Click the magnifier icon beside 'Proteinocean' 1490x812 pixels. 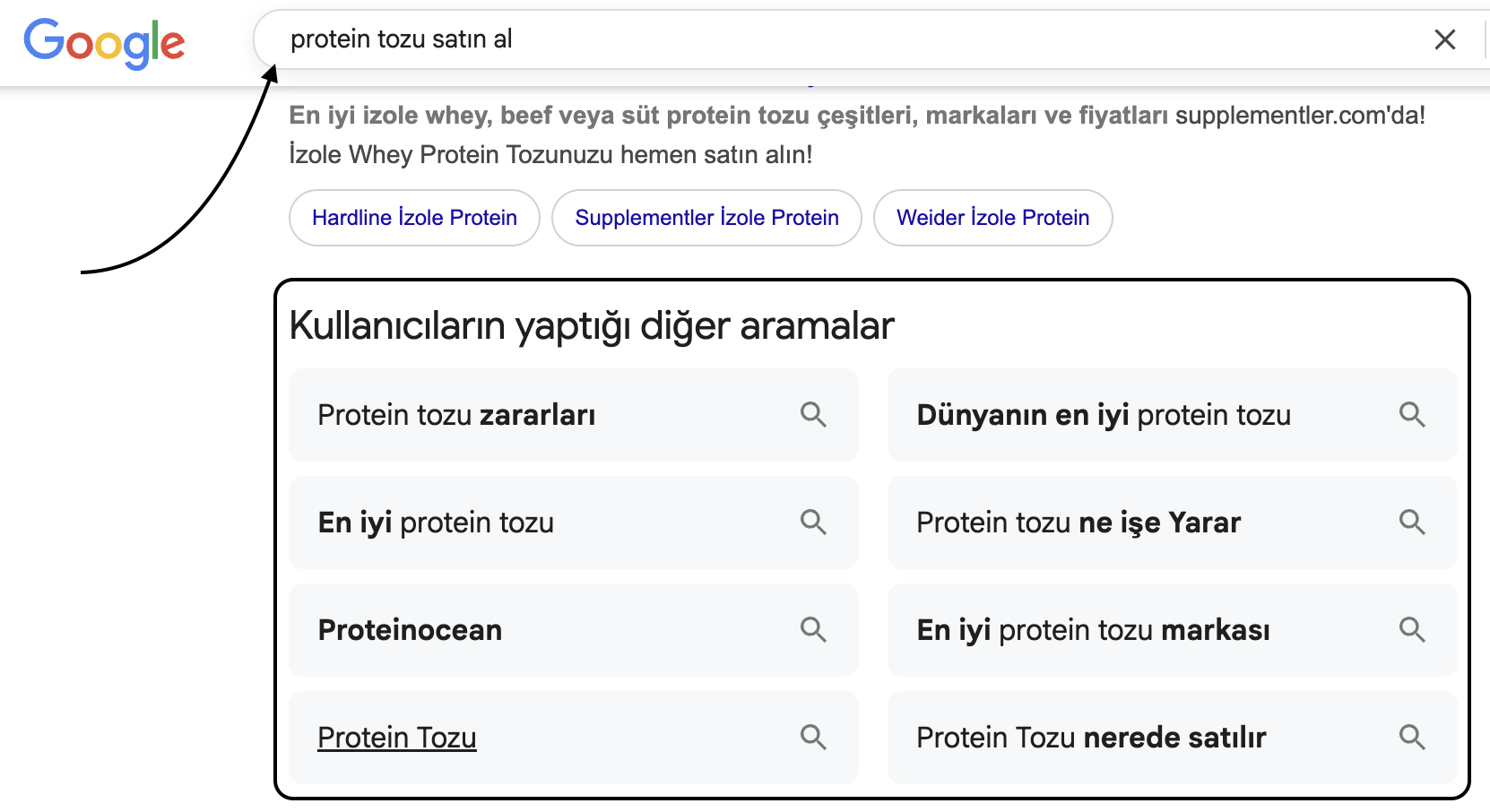(x=814, y=630)
